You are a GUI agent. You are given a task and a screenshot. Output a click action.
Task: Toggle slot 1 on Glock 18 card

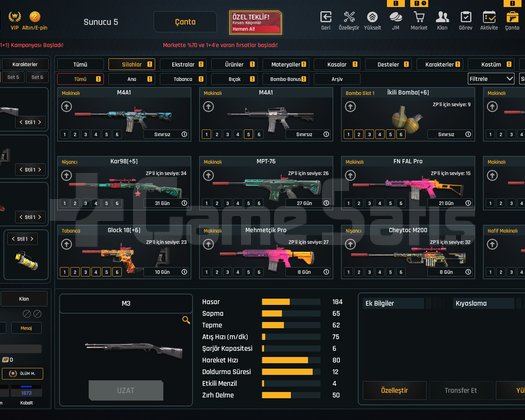pyautogui.click(x=64, y=272)
